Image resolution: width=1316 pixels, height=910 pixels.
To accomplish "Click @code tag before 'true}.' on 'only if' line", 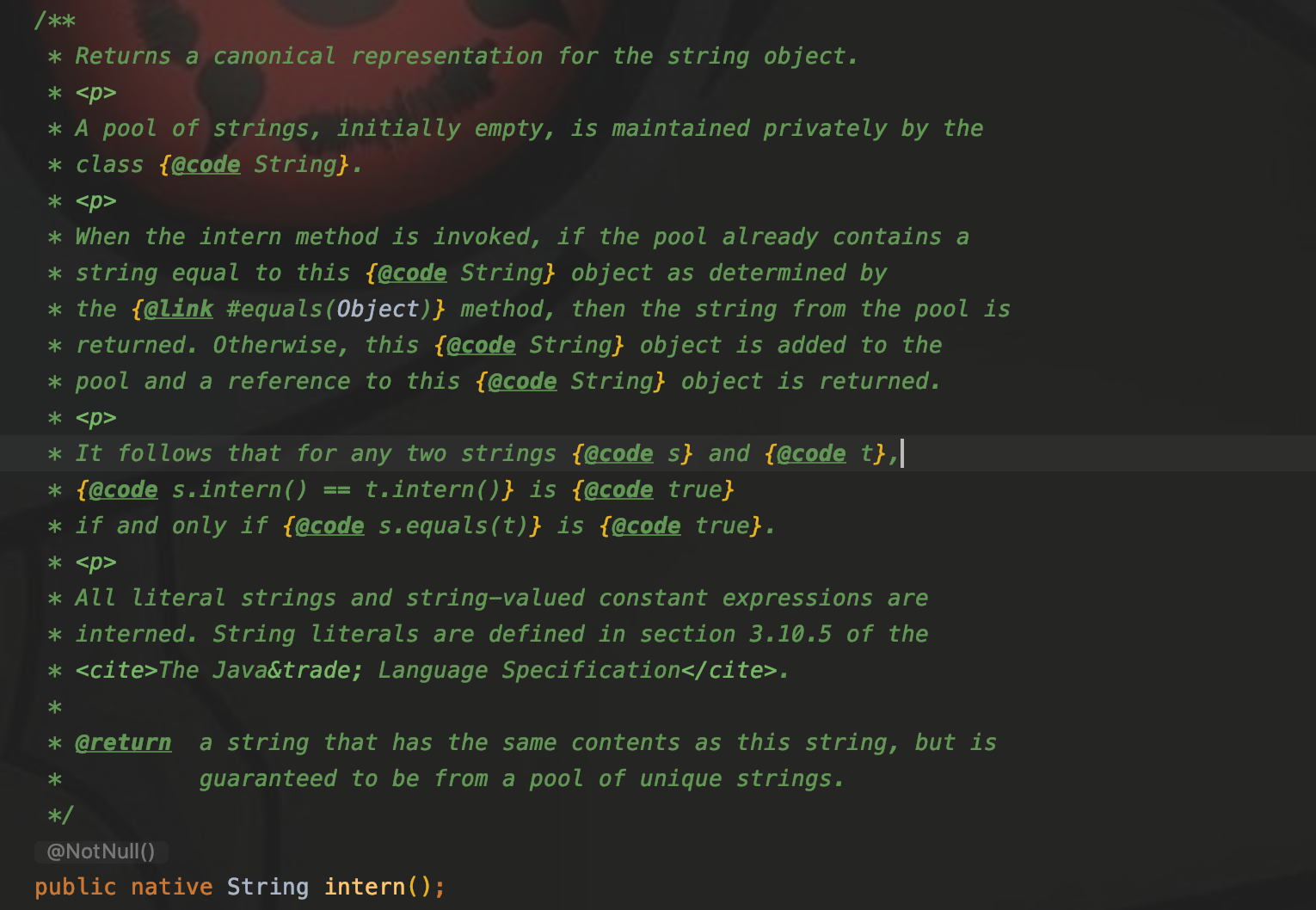I will coord(646,526).
